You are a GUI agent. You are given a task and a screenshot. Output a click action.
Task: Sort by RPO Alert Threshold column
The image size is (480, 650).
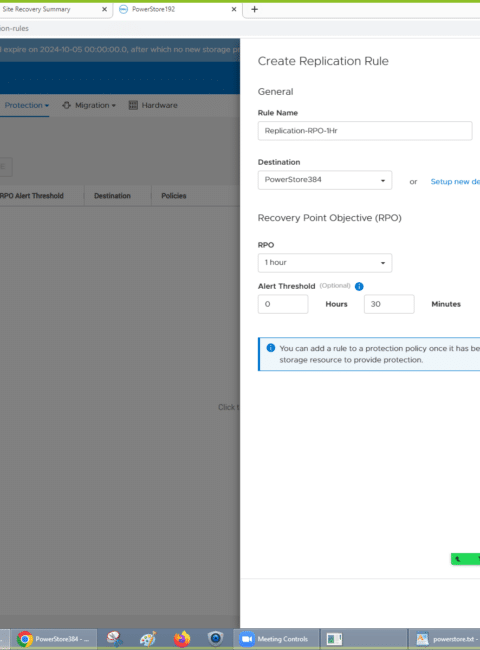click(x=32, y=196)
